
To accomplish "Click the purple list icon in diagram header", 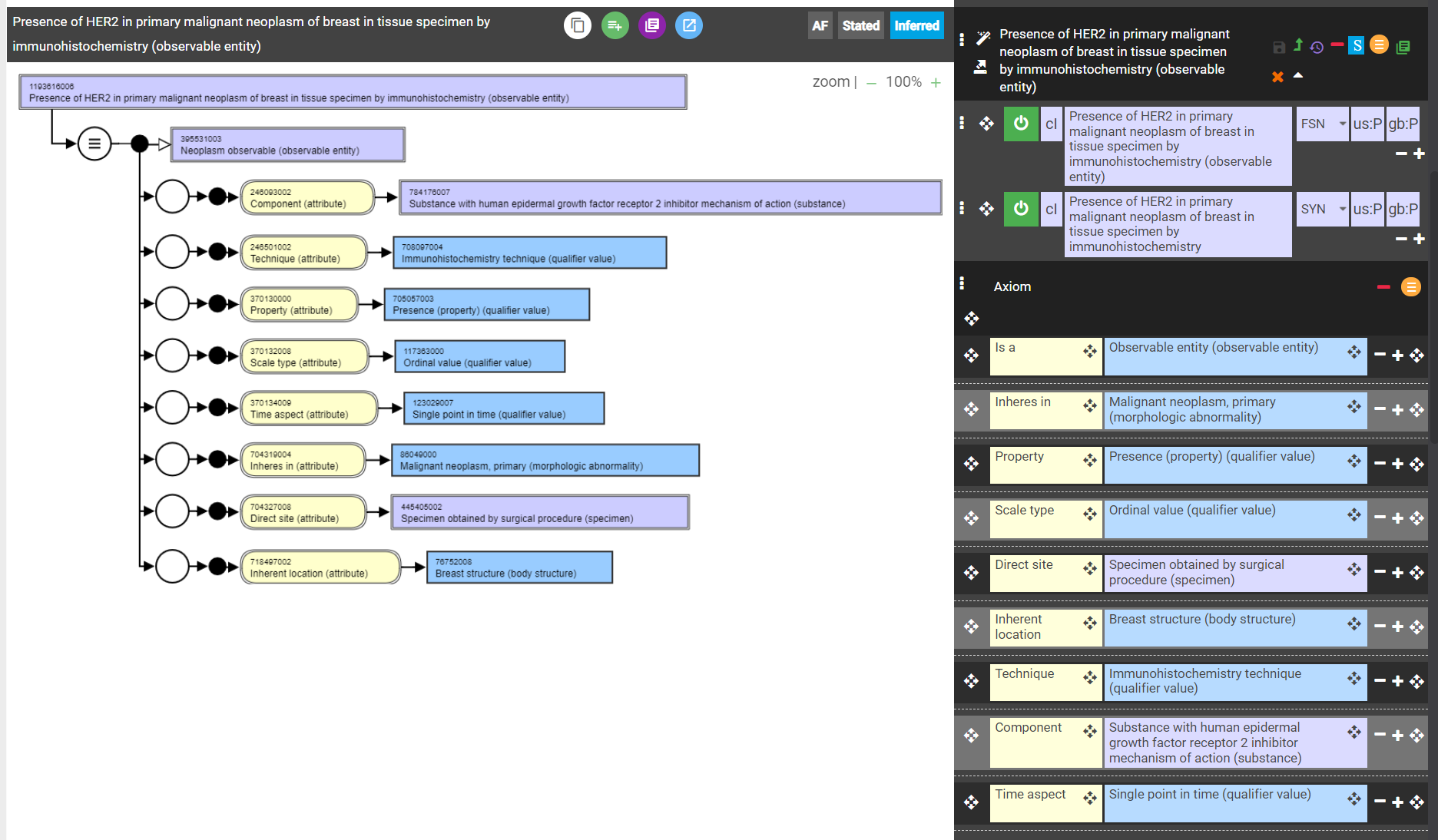I will tap(651, 25).
